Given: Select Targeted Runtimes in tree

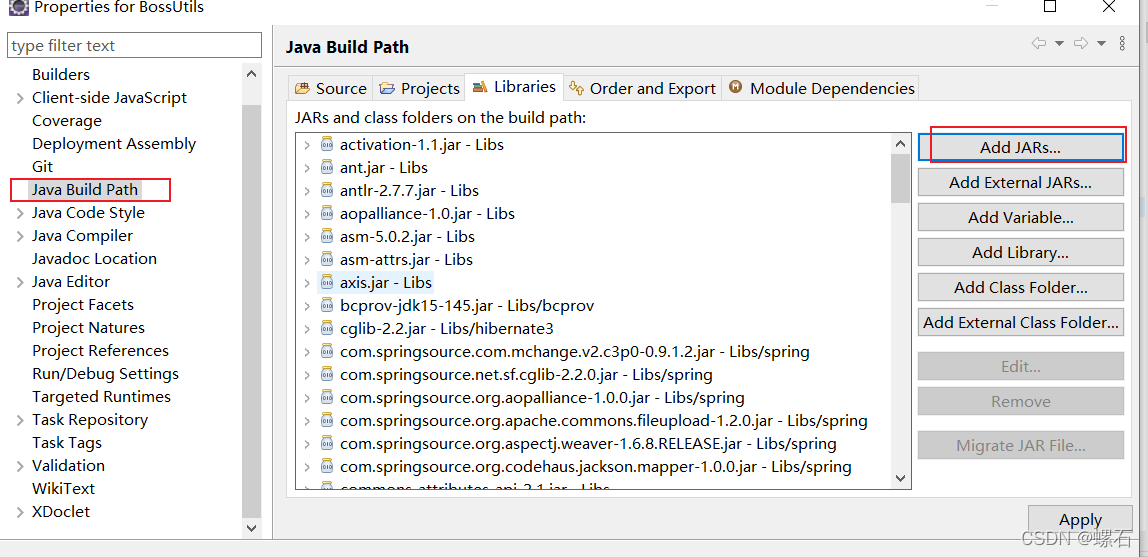Looking at the screenshot, I should coord(101,397).
